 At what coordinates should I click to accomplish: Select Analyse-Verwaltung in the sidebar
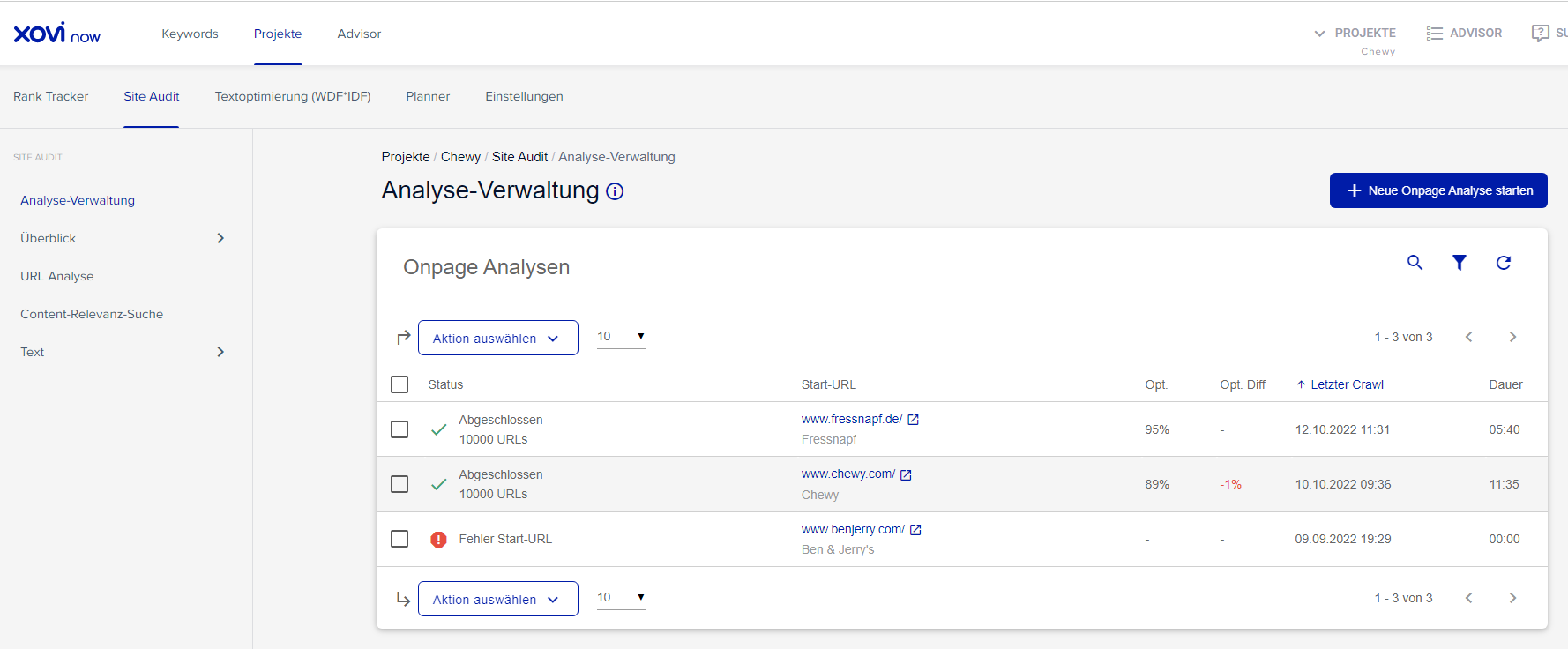78,200
